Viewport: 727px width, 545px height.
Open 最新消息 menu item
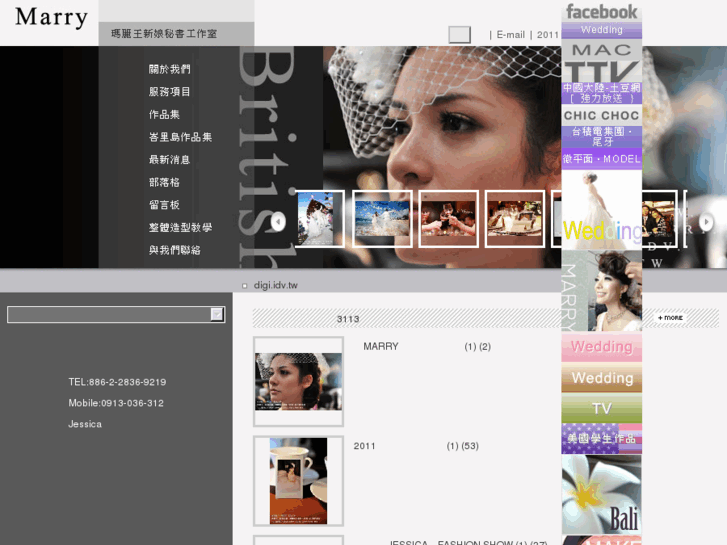[169, 160]
